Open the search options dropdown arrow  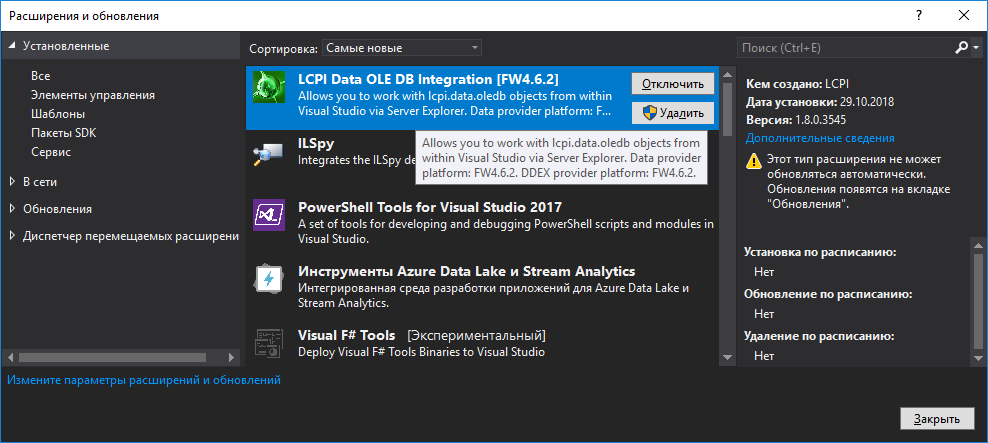[976, 48]
